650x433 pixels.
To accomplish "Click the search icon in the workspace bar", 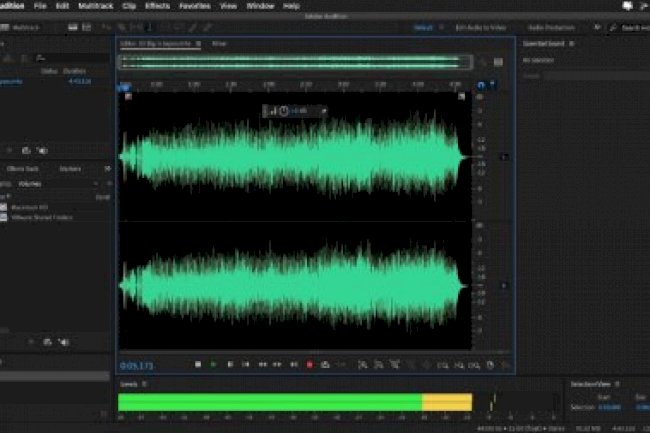I will [614, 28].
